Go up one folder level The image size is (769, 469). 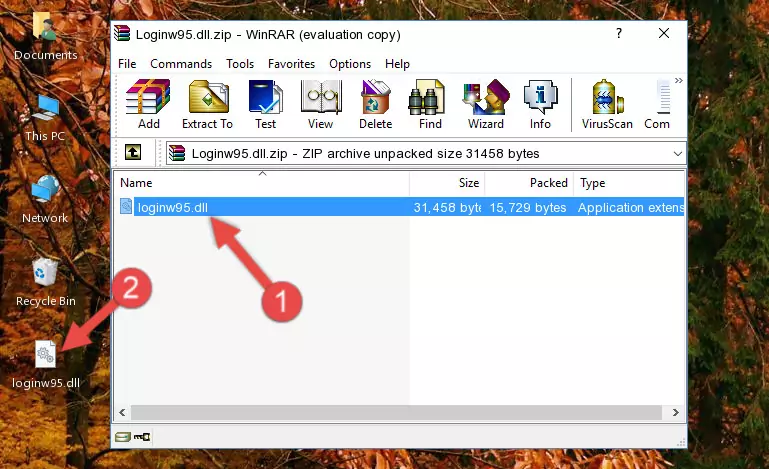[x=133, y=153]
